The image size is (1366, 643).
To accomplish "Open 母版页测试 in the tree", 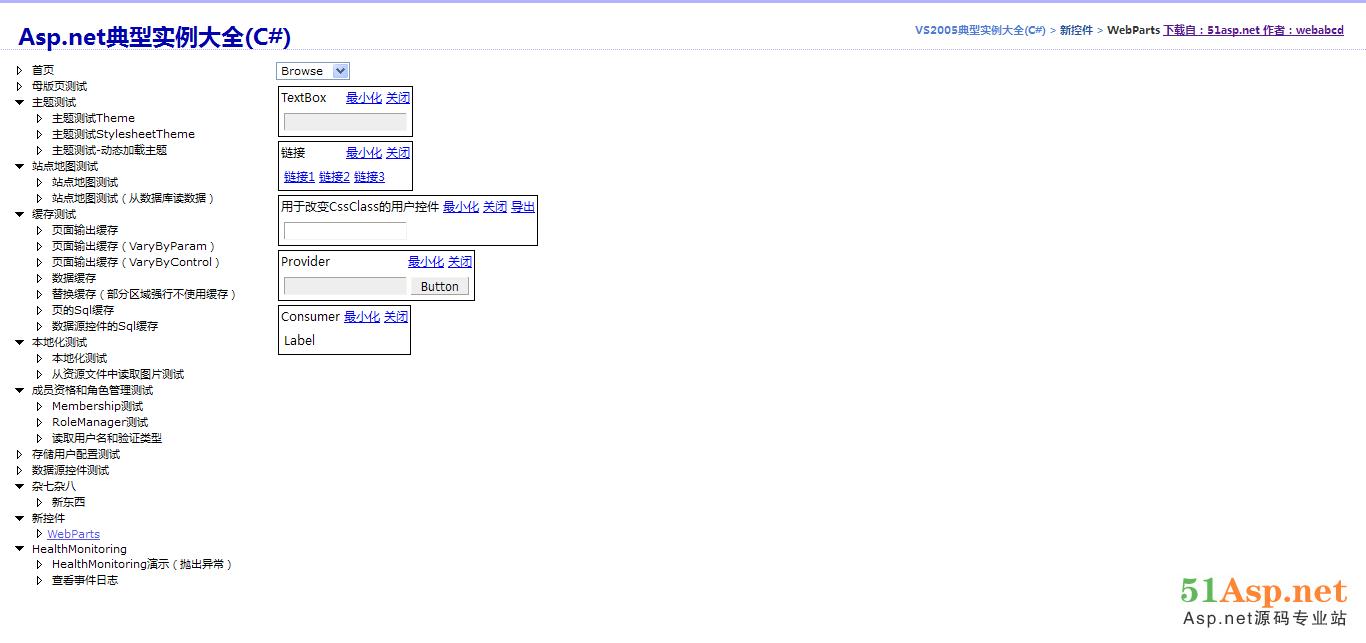I will [59, 86].
